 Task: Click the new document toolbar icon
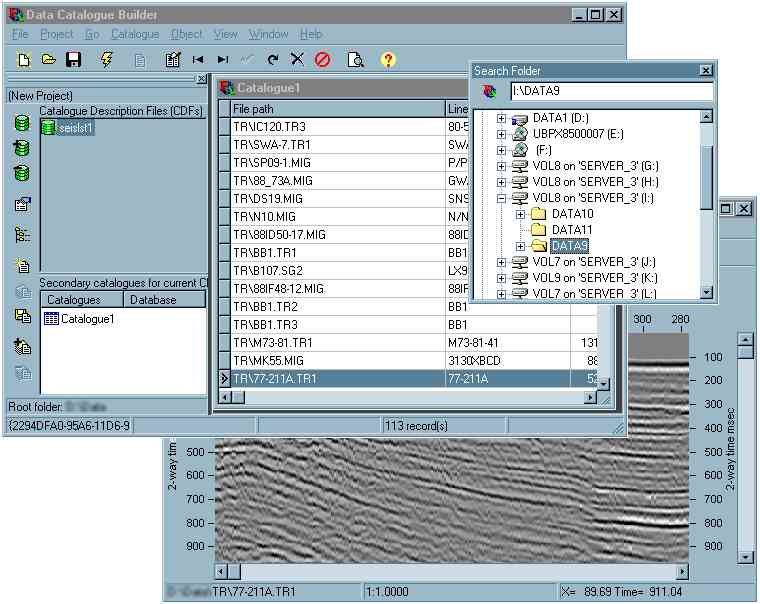pyautogui.click(x=23, y=60)
